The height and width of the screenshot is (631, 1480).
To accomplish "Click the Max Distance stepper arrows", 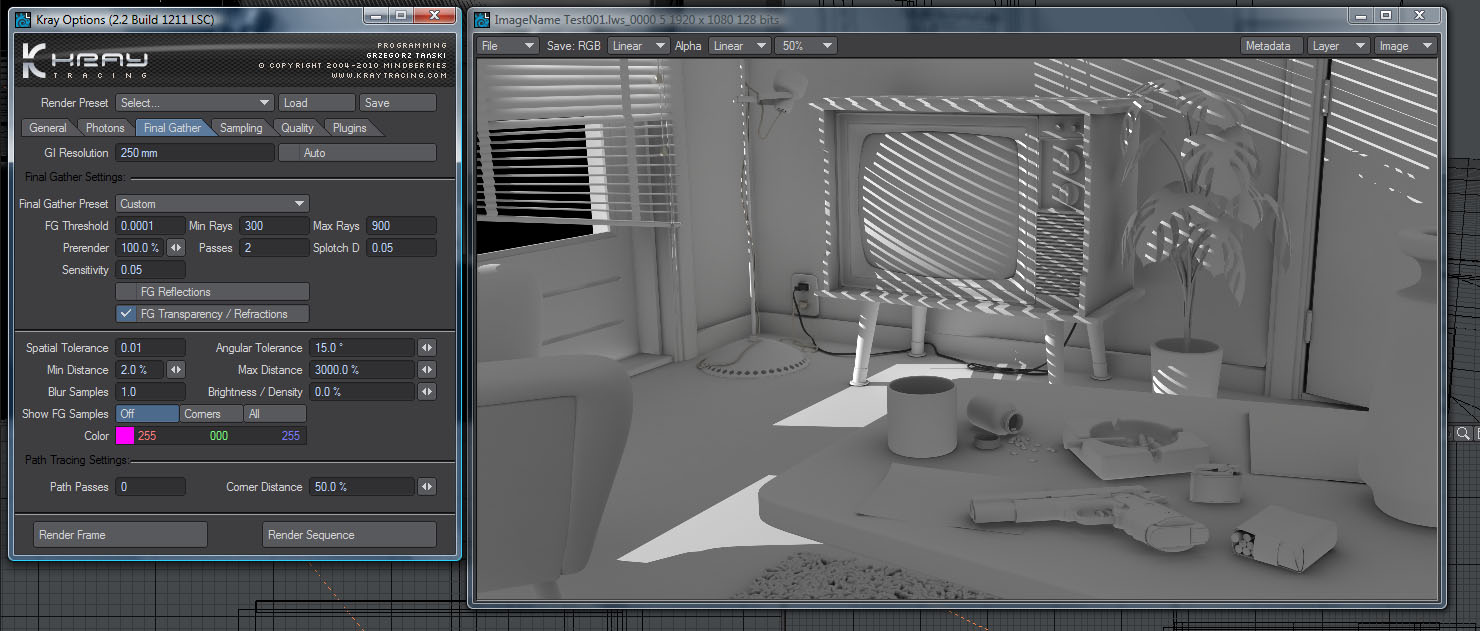I will pos(427,370).
